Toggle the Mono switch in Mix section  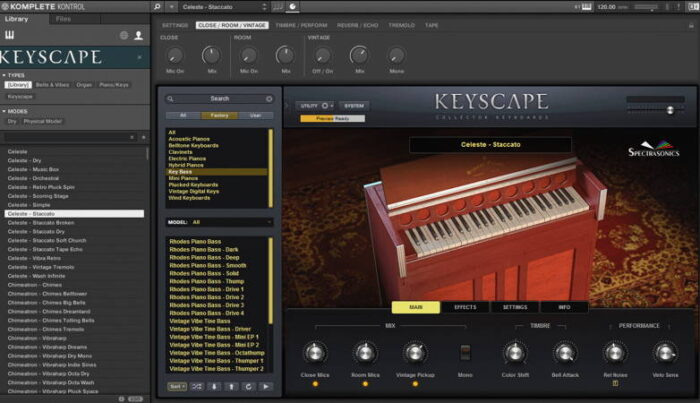point(465,353)
